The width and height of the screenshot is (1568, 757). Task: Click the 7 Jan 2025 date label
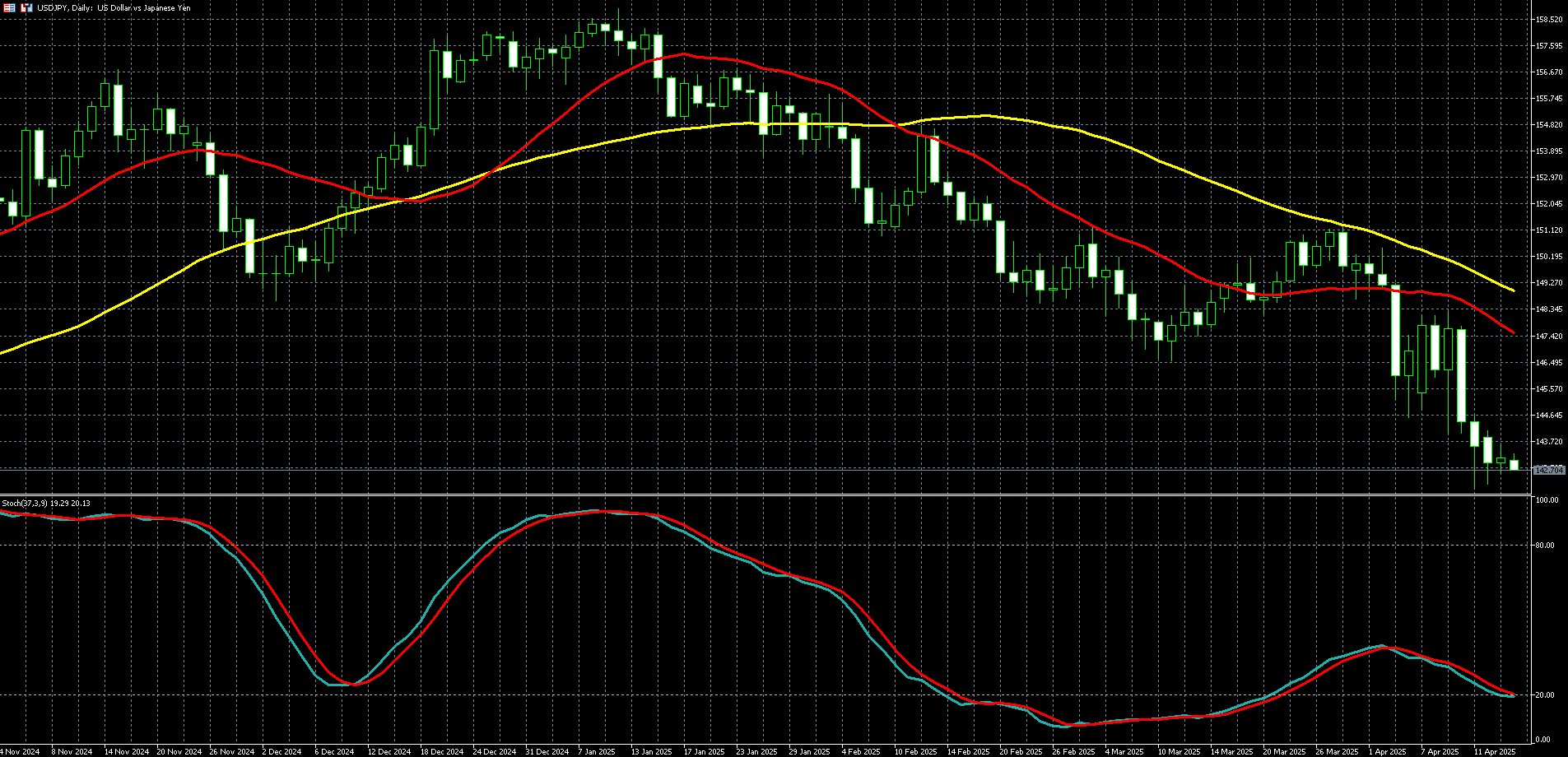pyautogui.click(x=597, y=751)
